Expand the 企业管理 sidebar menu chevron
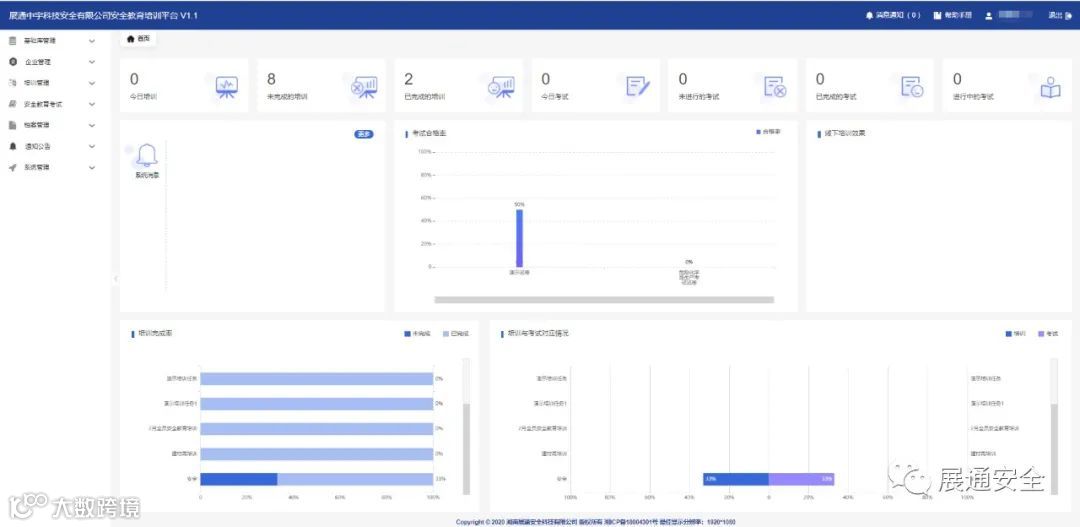The height and width of the screenshot is (527, 1080). coord(92,62)
